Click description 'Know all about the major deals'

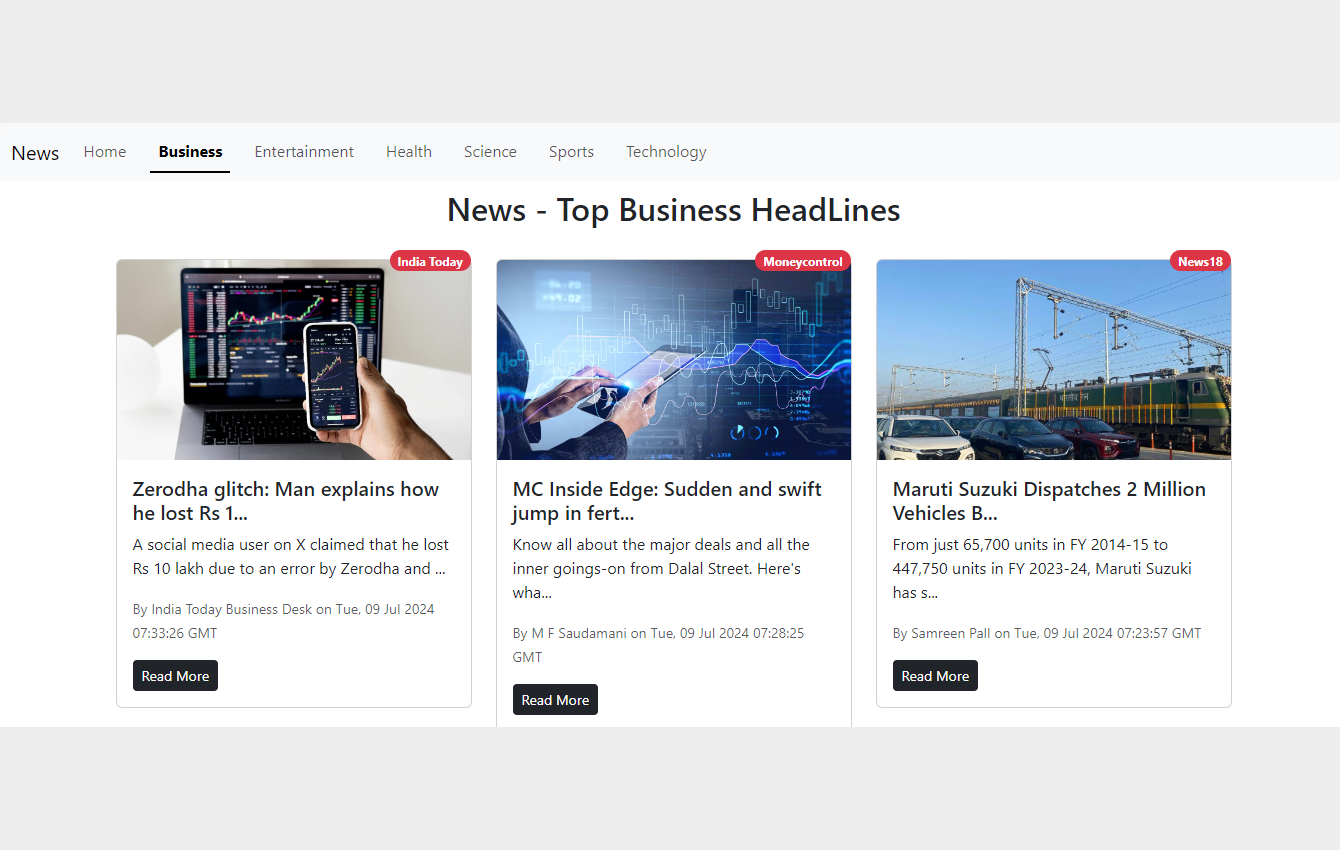tap(661, 569)
